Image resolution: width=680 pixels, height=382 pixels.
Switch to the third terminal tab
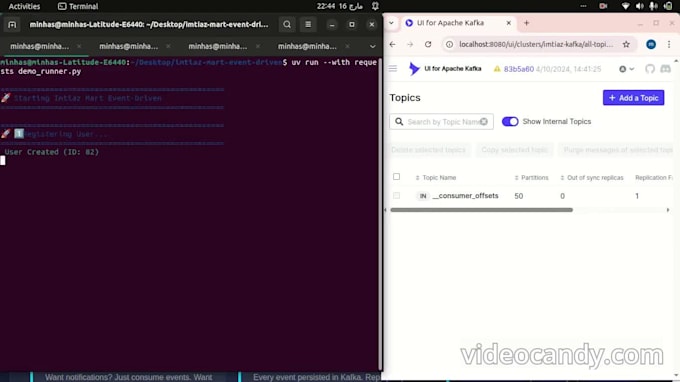pos(218,46)
